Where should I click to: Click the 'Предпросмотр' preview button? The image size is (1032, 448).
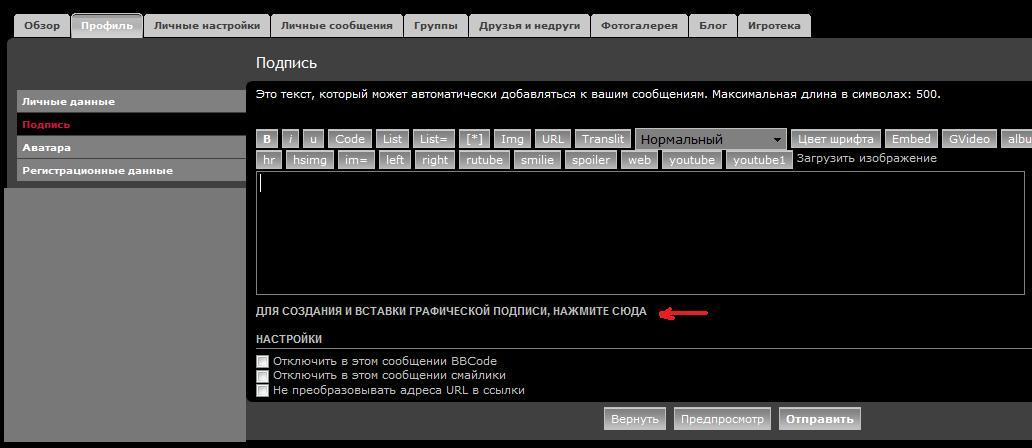point(723,419)
